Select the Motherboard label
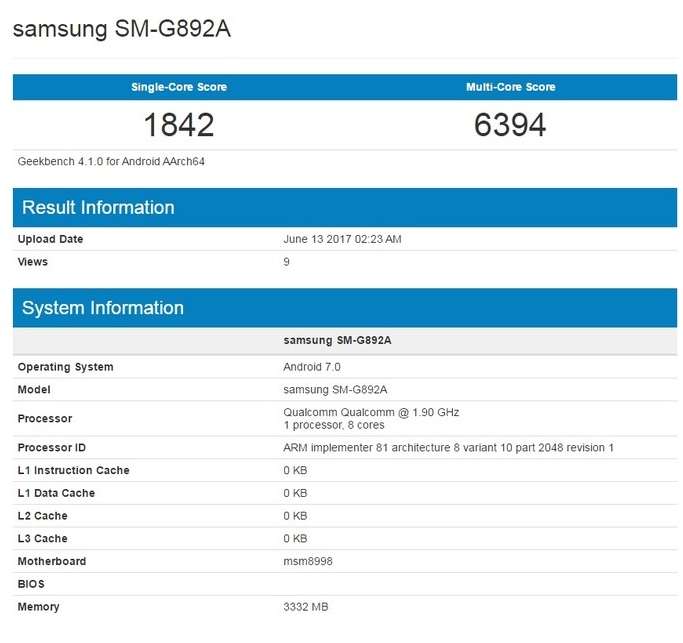This screenshot has height=643, width=683. [52, 561]
